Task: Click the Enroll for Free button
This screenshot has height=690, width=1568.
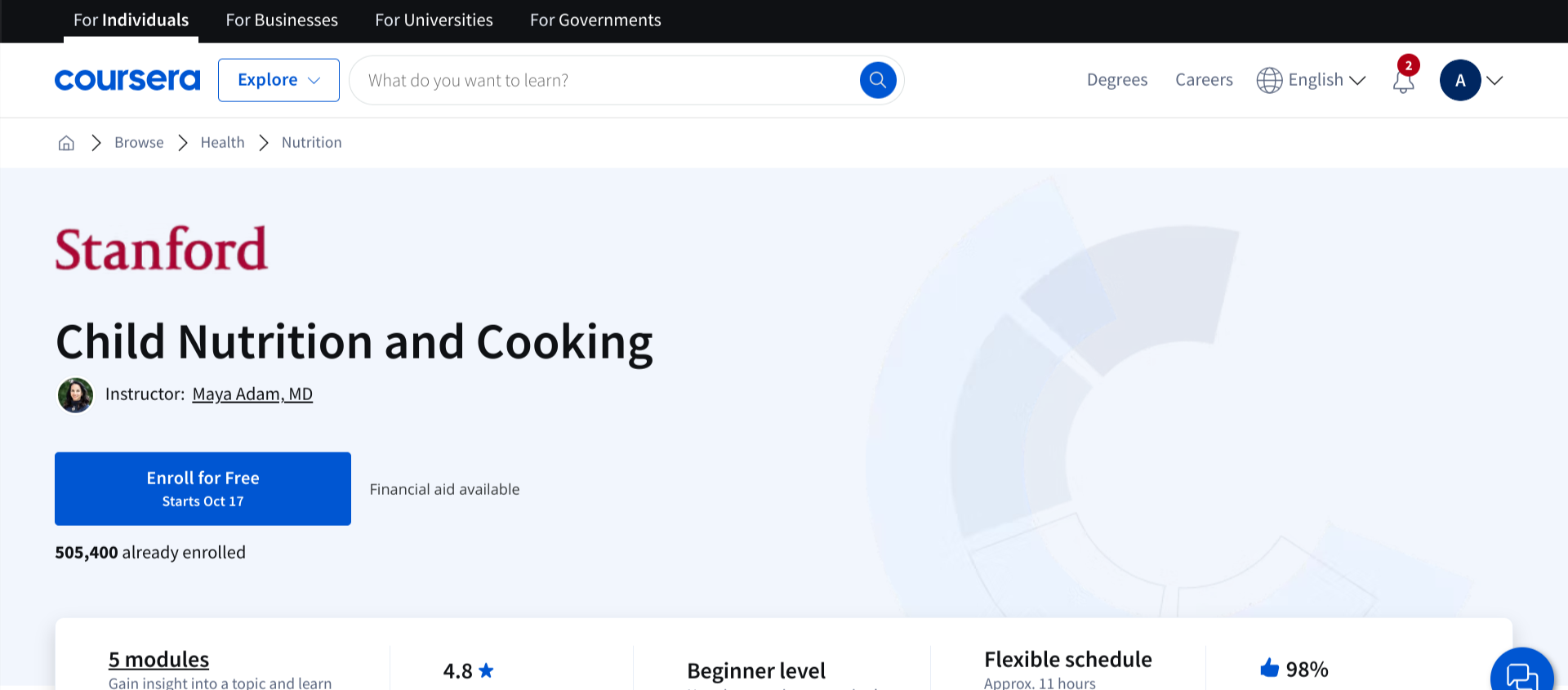Action: [203, 488]
